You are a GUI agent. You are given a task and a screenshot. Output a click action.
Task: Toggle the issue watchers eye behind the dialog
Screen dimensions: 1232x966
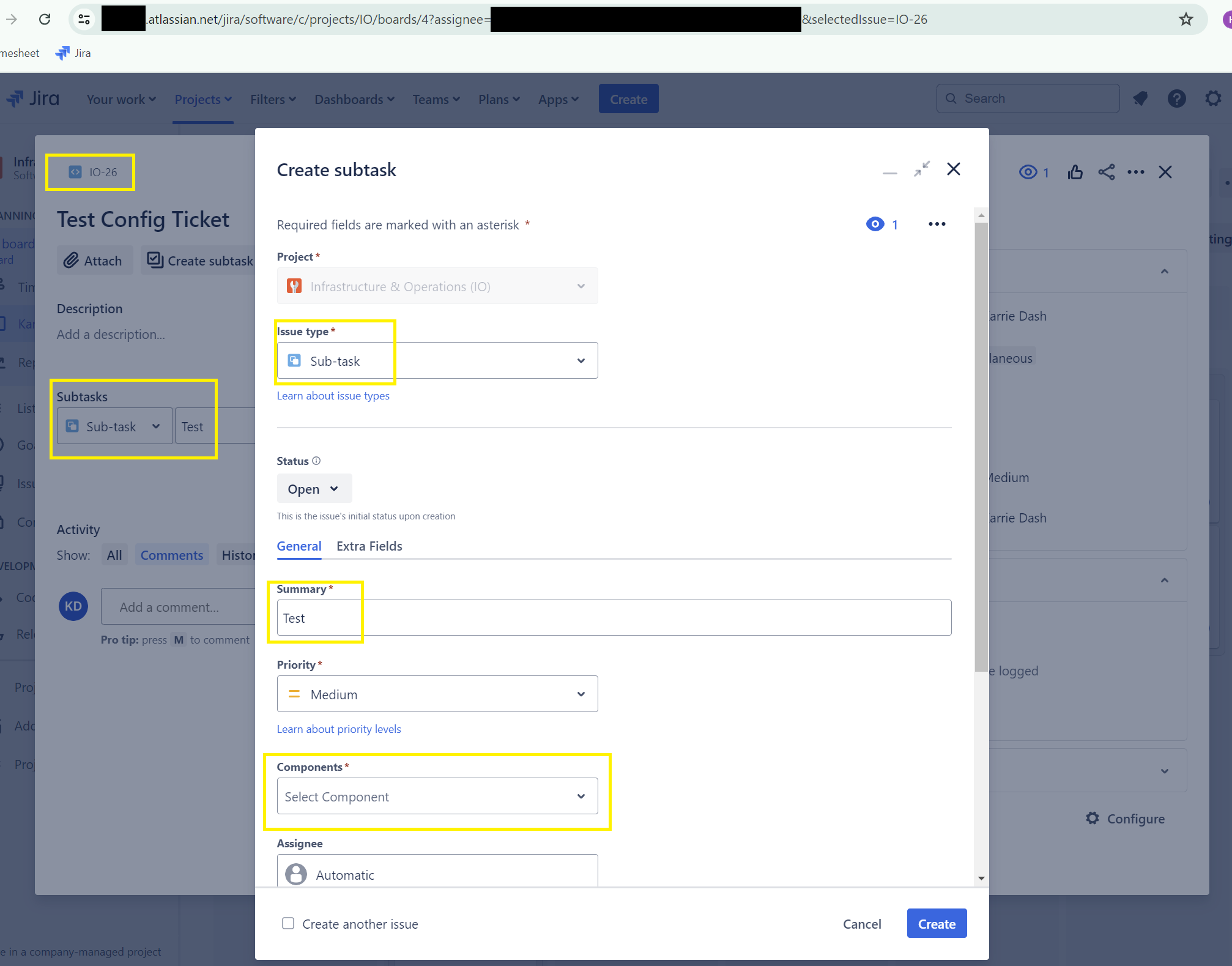(x=1028, y=173)
